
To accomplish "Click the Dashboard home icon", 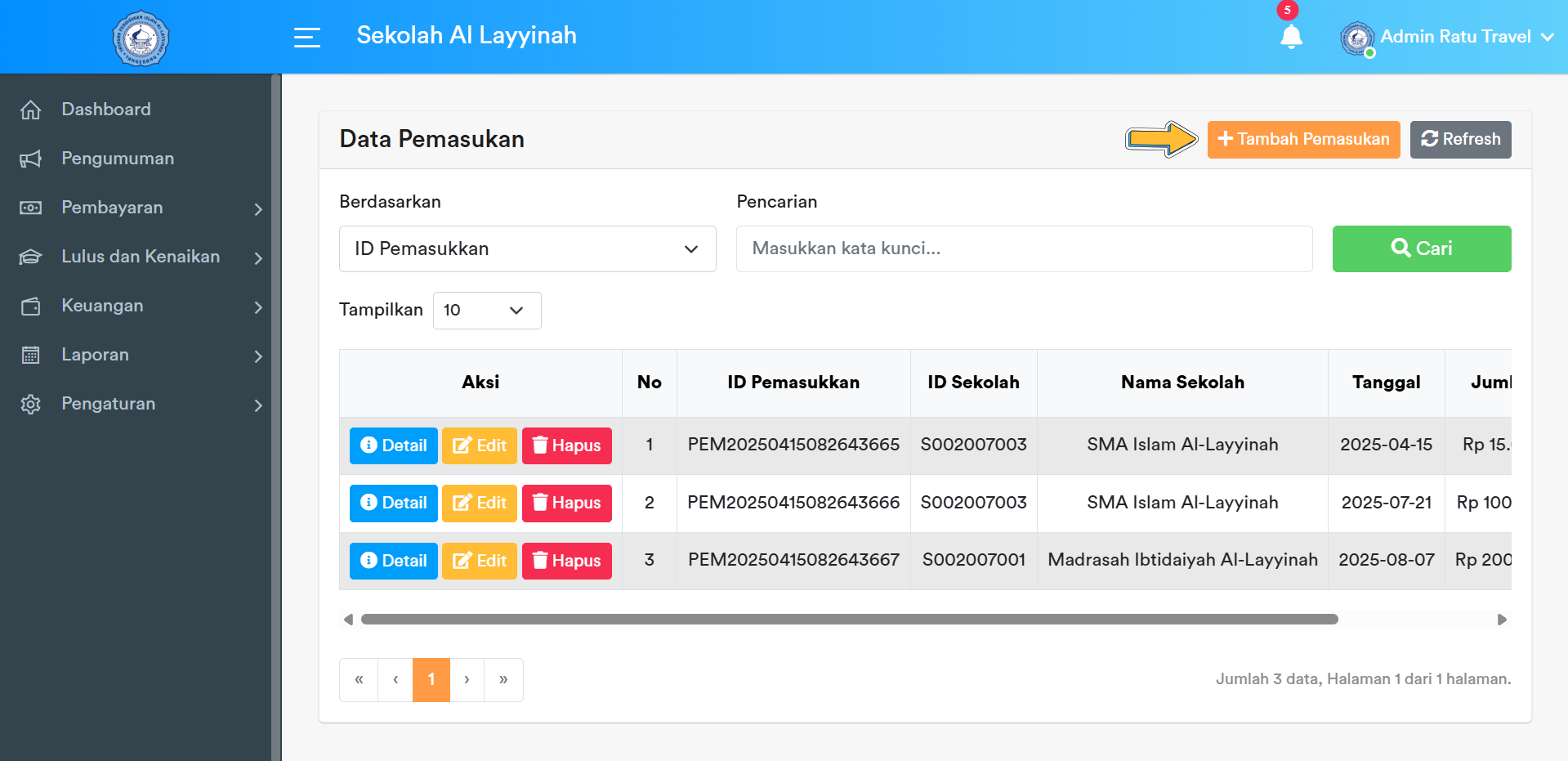I will [x=31, y=110].
